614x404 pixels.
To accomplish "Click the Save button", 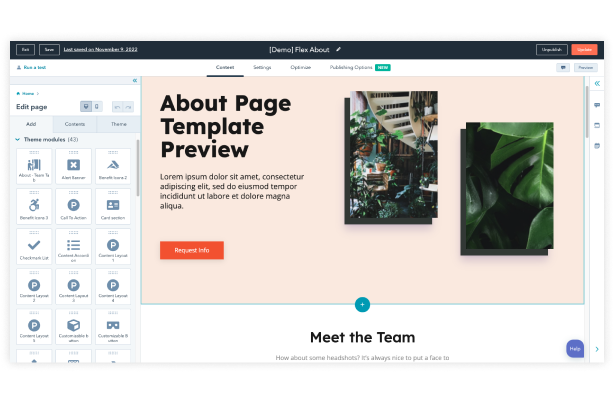I will (49, 50).
